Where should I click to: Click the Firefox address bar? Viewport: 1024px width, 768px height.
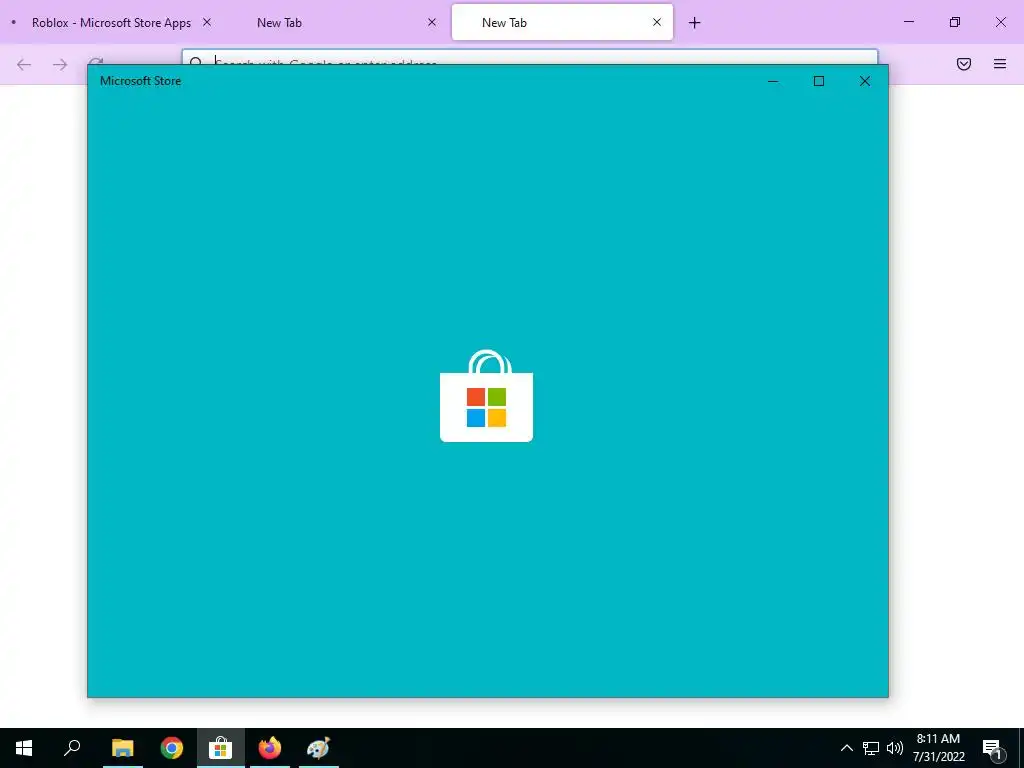[530, 57]
